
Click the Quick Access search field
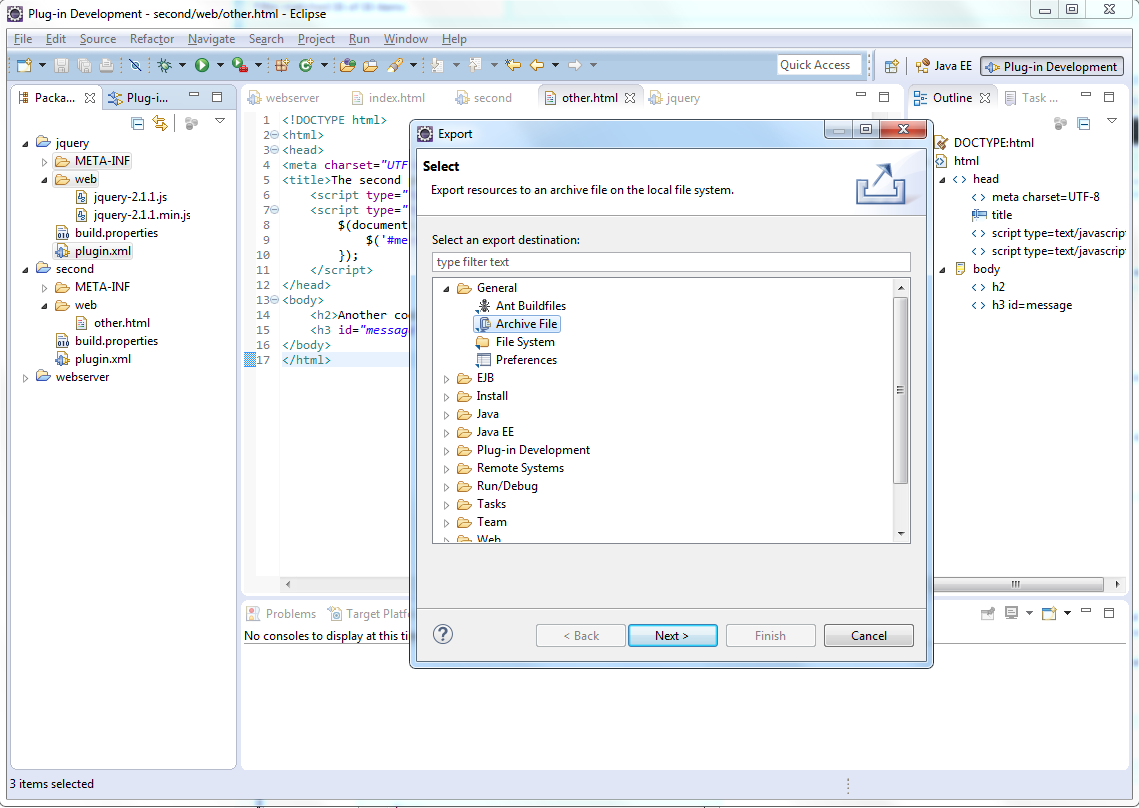819,65
